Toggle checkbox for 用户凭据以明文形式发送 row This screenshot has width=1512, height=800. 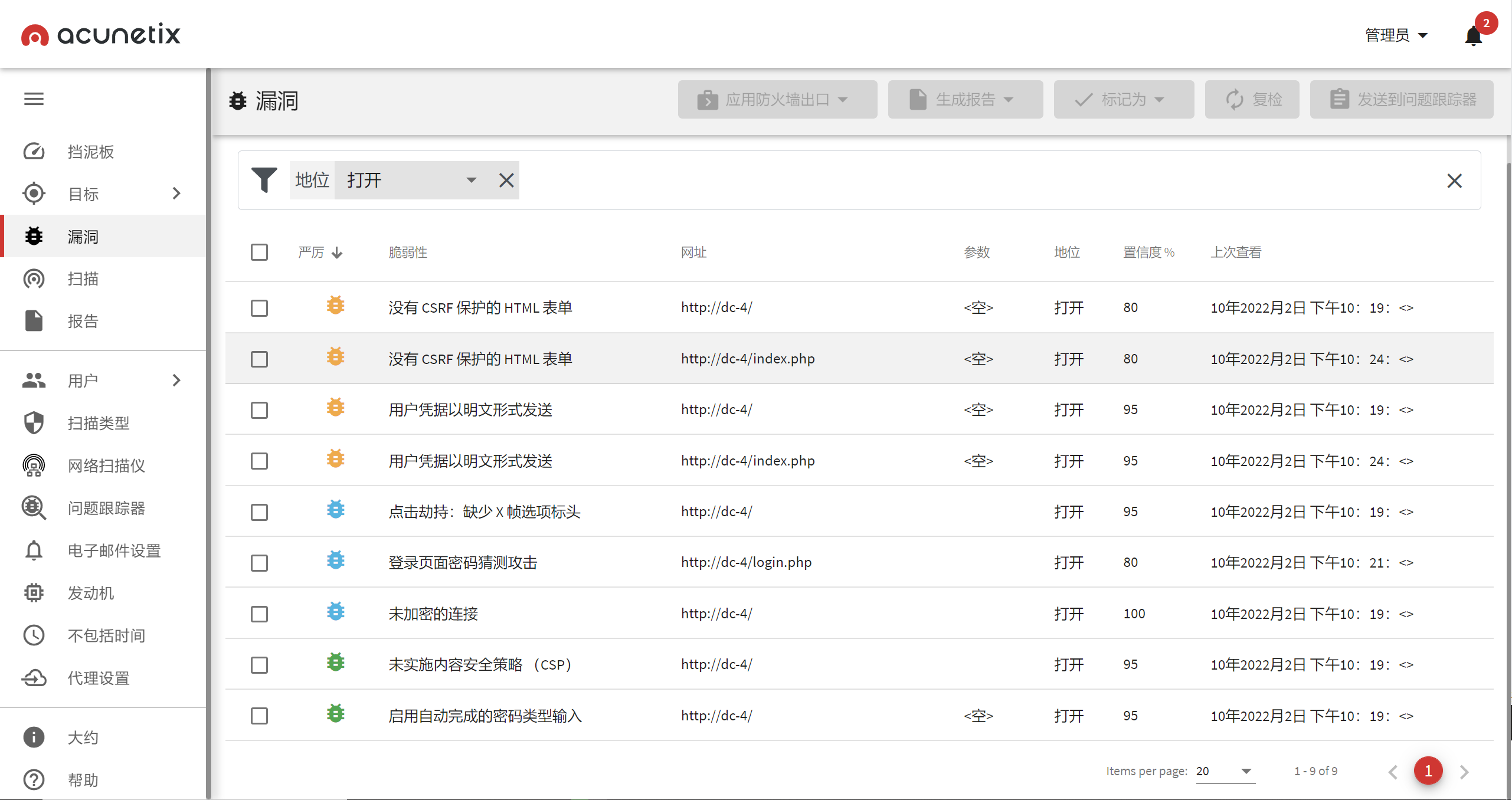pyautogui.click(x=259, y=409)
